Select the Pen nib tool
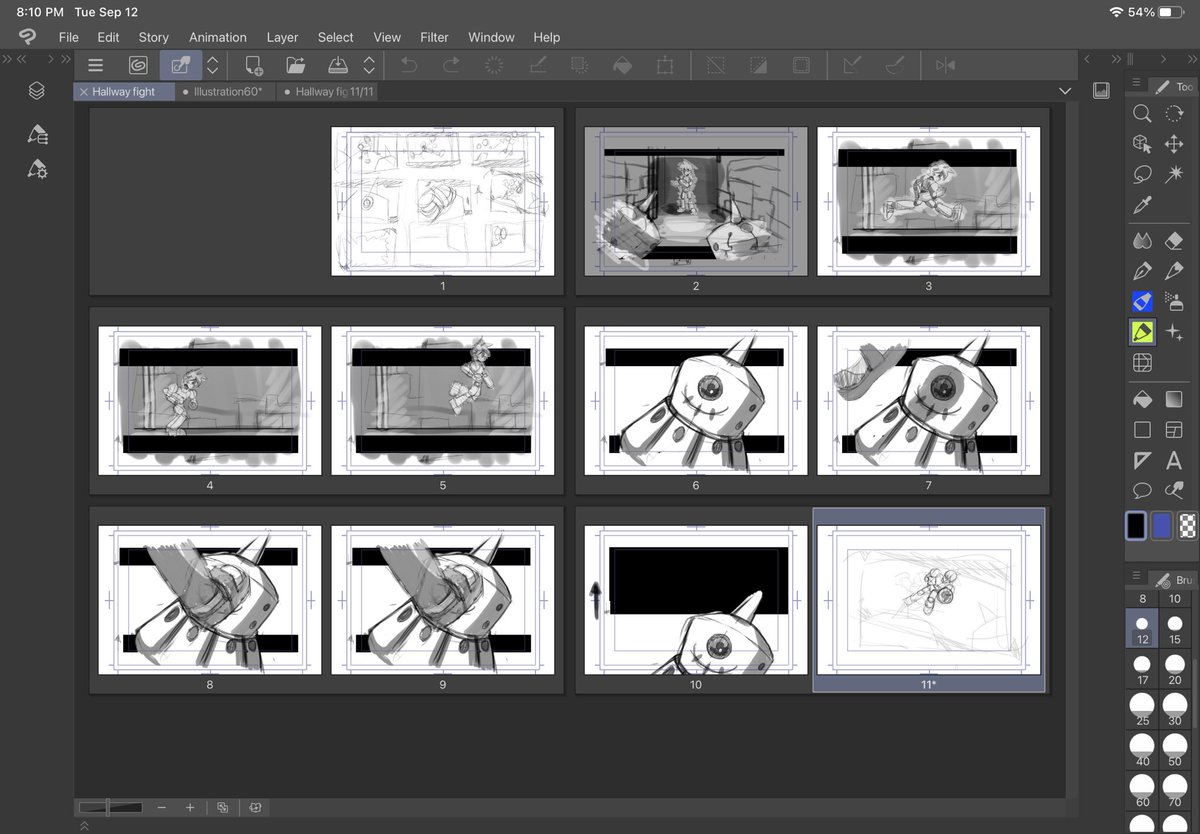1200x834 pixels. pyautogui.click(x=1142, y=271)
